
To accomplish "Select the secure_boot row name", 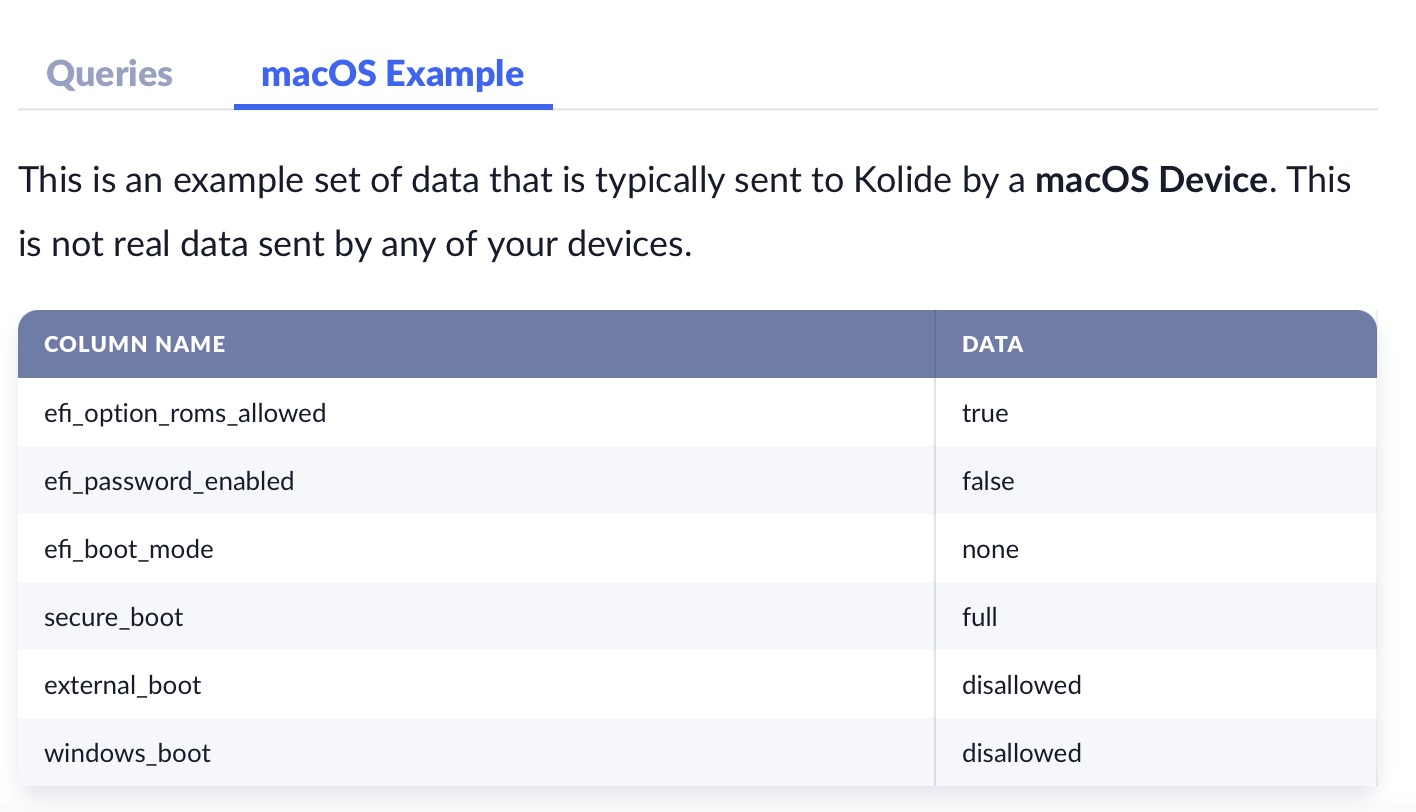I will [114, 617].
